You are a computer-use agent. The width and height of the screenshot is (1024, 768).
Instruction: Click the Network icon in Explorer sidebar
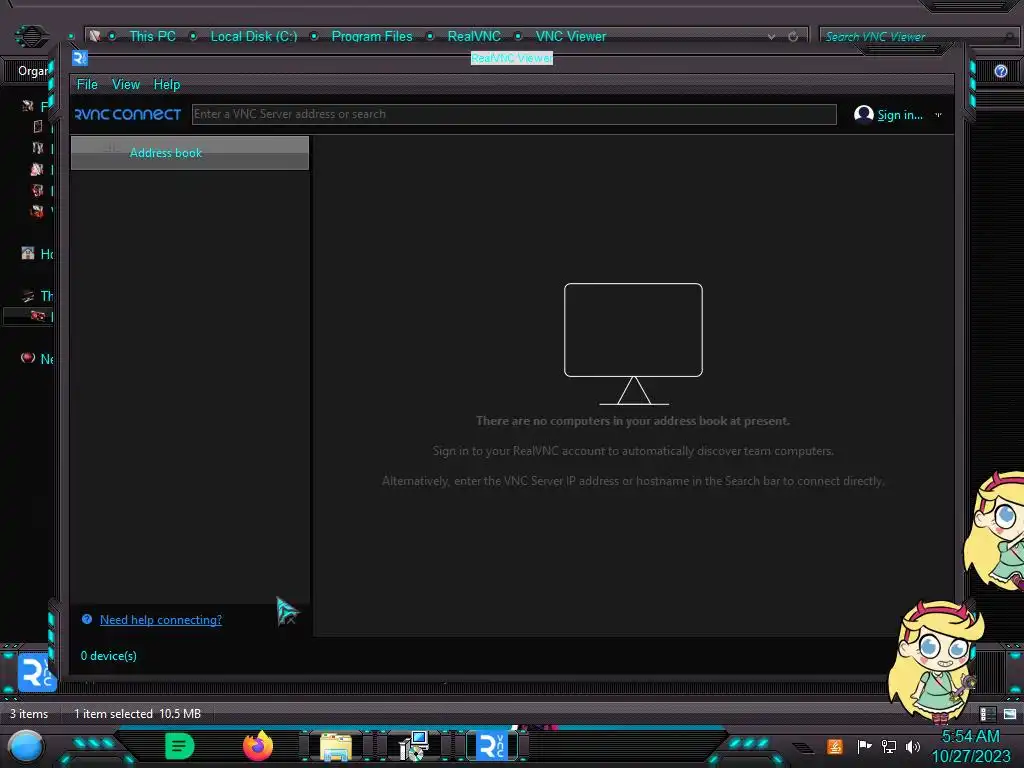[27, 358]
